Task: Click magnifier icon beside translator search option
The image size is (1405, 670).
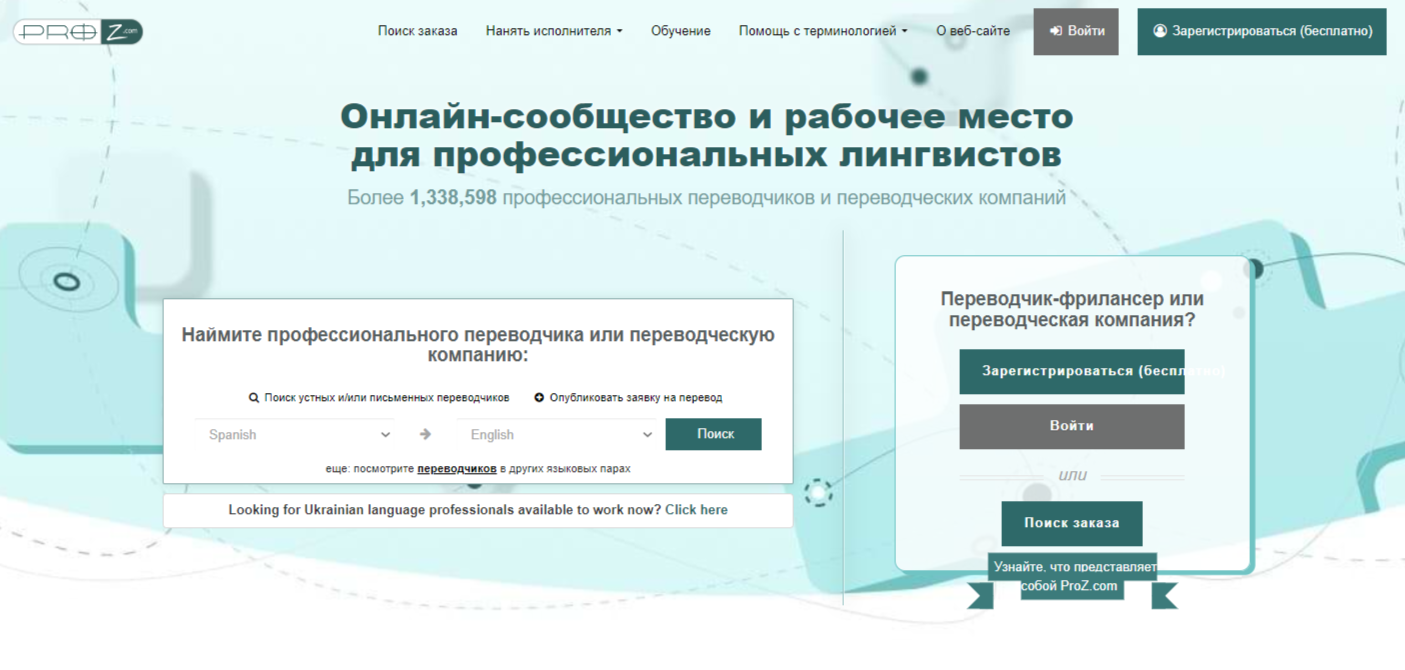Action: pos(254,398)
